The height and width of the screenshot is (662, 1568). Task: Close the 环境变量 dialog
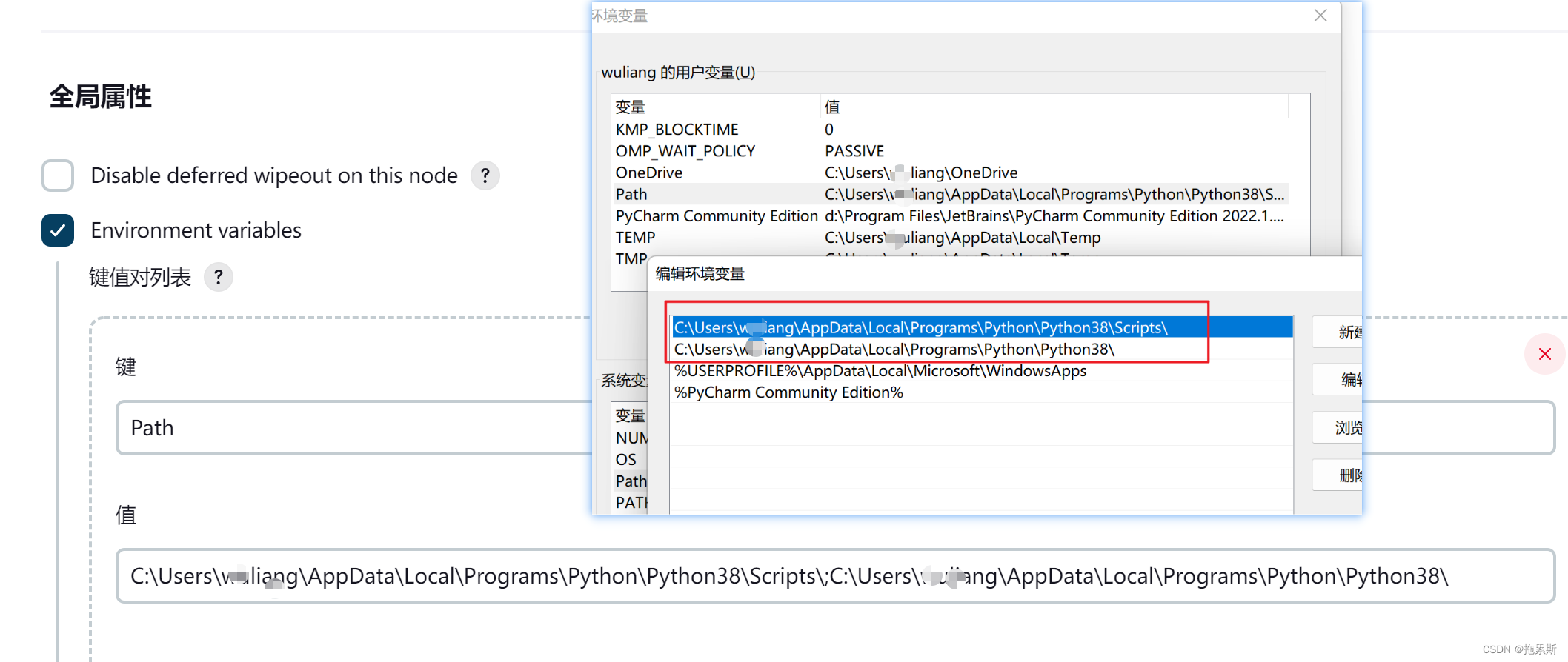coord(1320,16)
